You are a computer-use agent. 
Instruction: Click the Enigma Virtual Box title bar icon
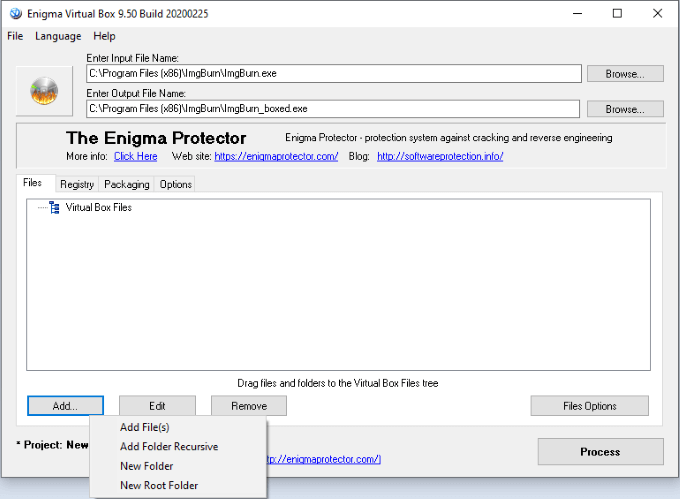[16, 14]
